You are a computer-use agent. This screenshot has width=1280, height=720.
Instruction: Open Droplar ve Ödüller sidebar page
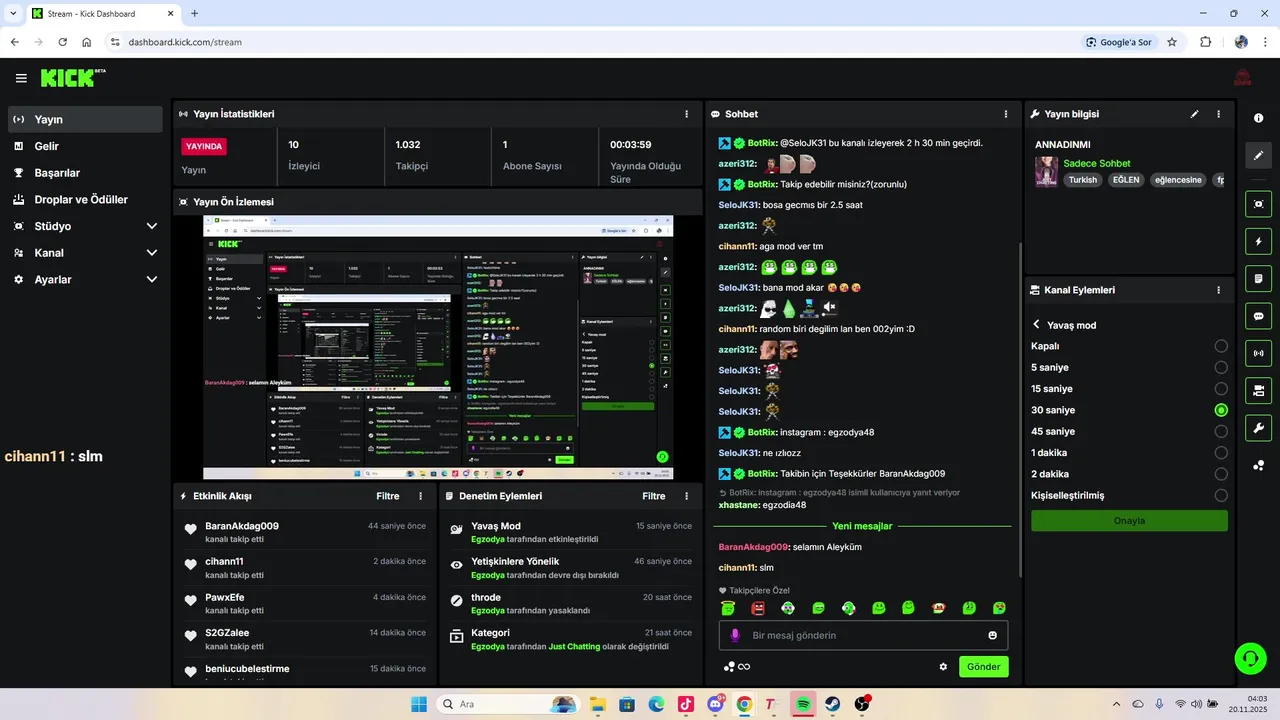(x=85, y=199)
